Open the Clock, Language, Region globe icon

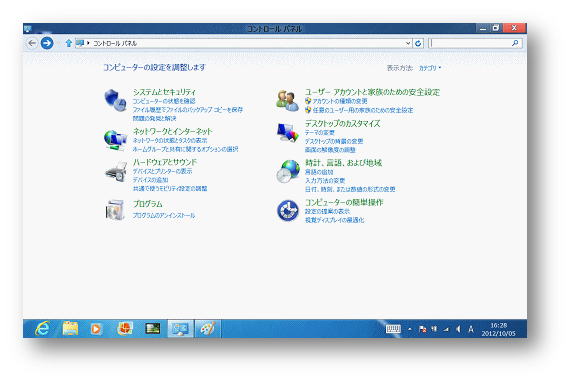tap(288, 171)
